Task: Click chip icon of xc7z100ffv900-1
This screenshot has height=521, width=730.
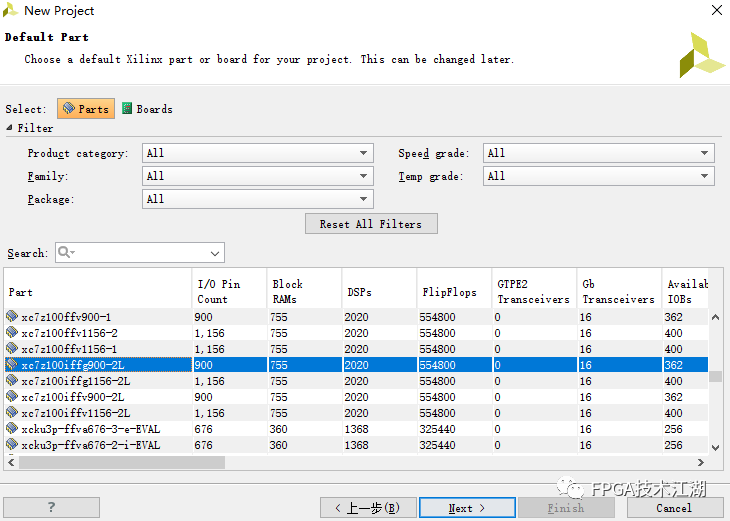Action: [x=12, y=317]
